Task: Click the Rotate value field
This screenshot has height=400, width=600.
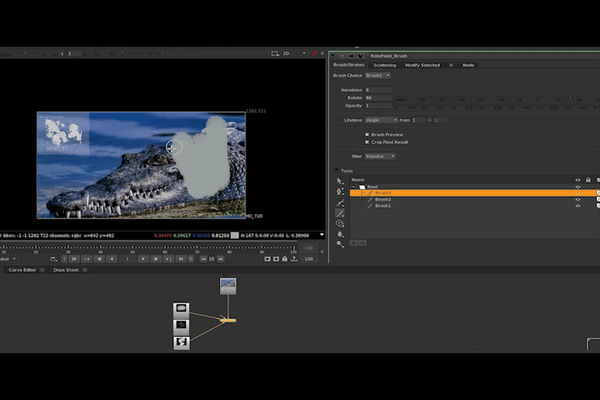Action: coord(380,98)
